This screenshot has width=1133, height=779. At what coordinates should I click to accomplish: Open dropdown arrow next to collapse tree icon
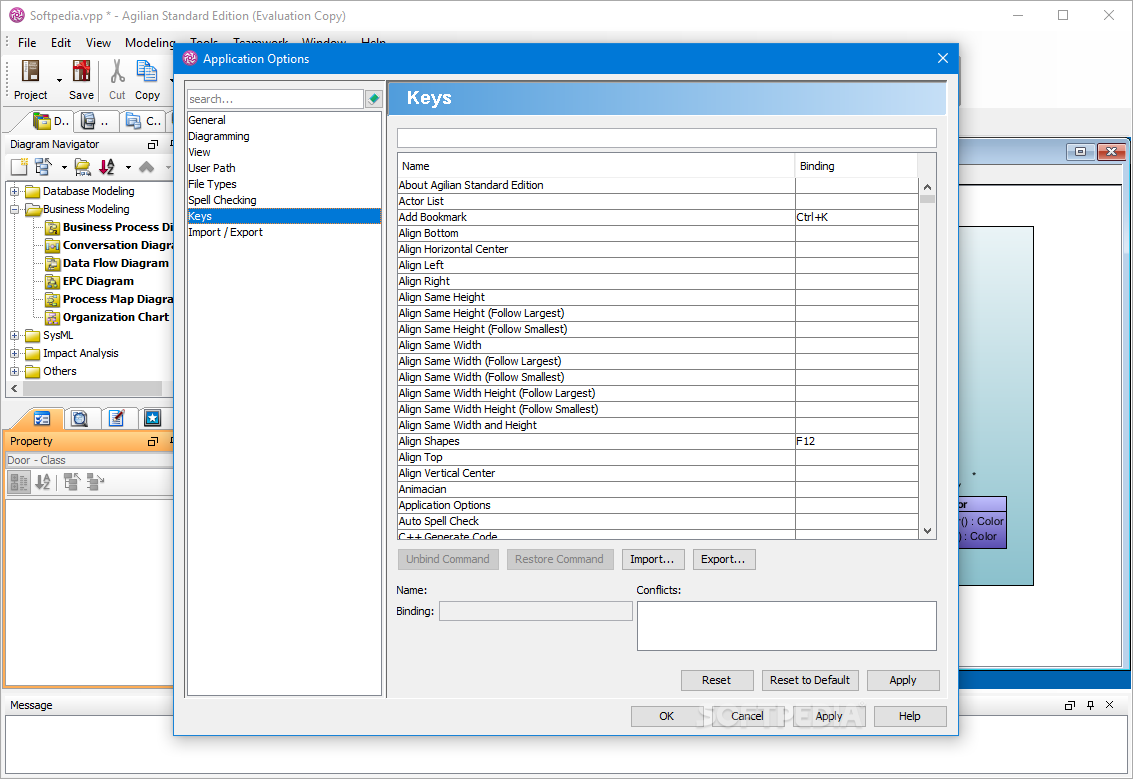click(x=64, y=168)
